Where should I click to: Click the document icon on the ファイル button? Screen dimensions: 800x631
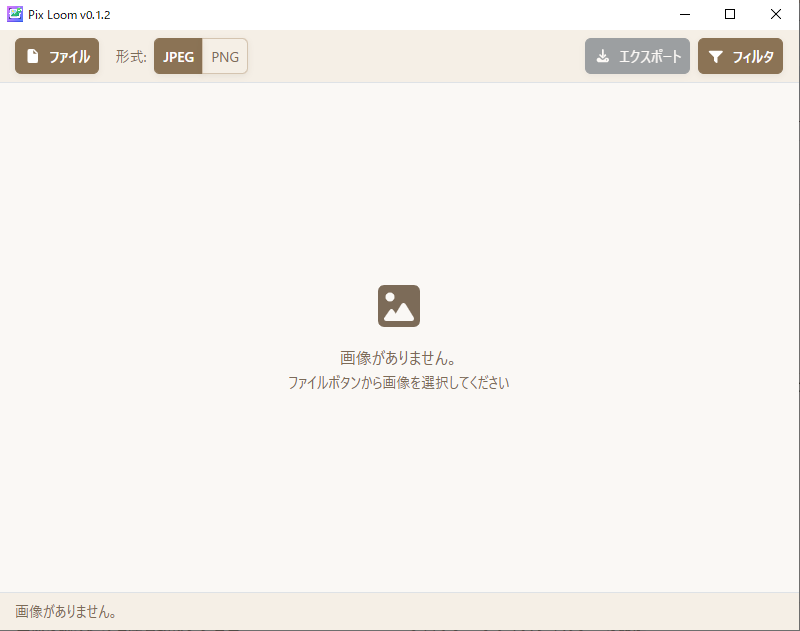[31, 56]
